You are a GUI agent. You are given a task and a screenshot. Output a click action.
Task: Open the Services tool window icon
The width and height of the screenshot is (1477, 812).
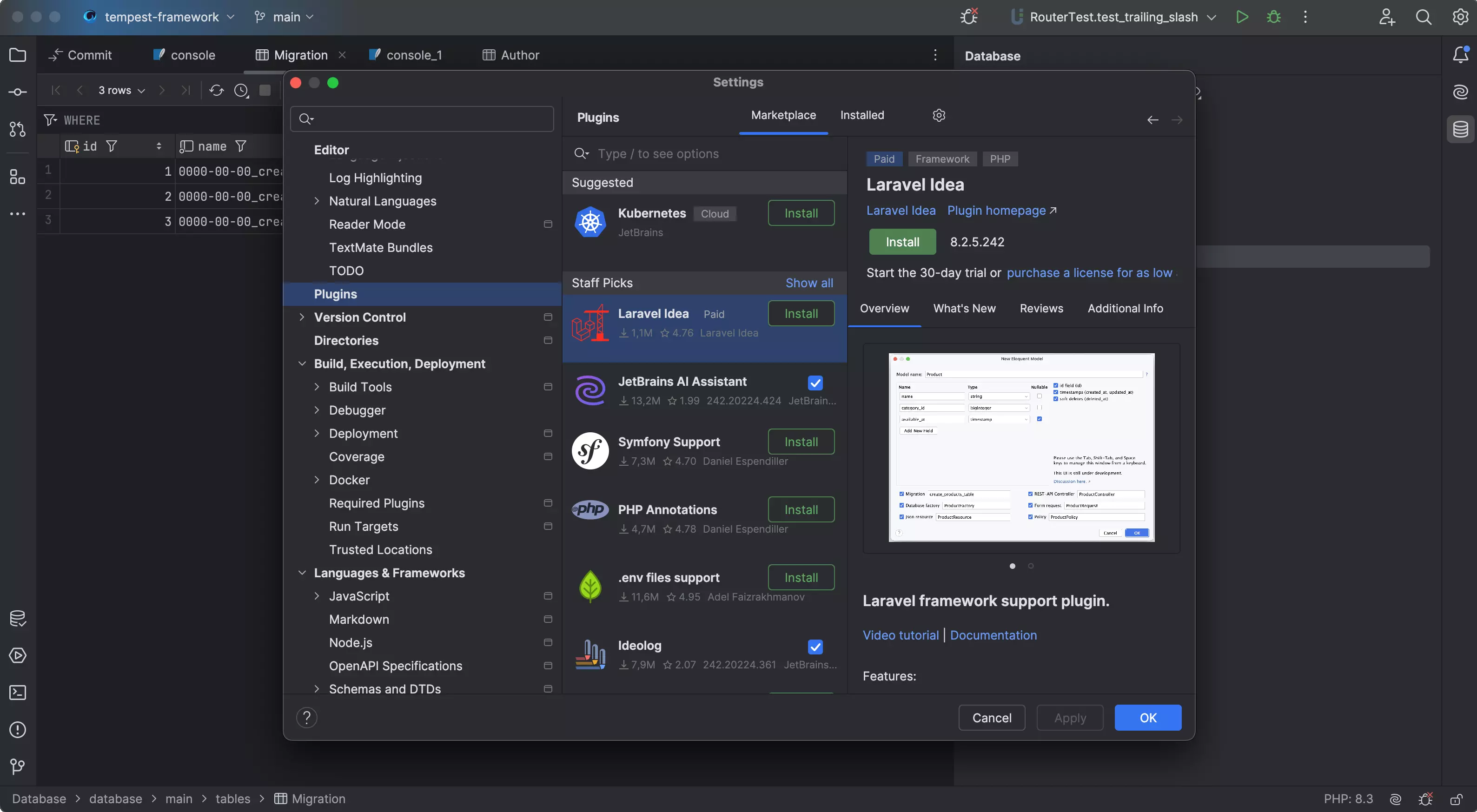(x=18, y=655)
